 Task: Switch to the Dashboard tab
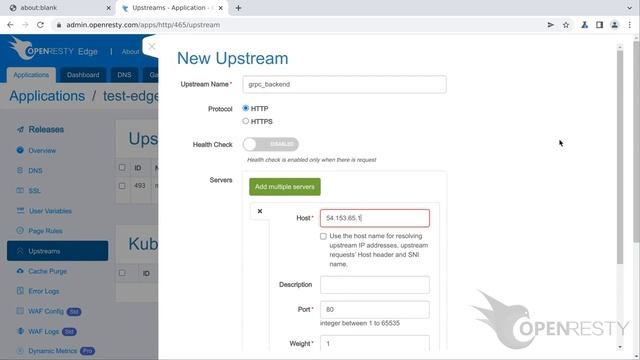tap(83, 75)
